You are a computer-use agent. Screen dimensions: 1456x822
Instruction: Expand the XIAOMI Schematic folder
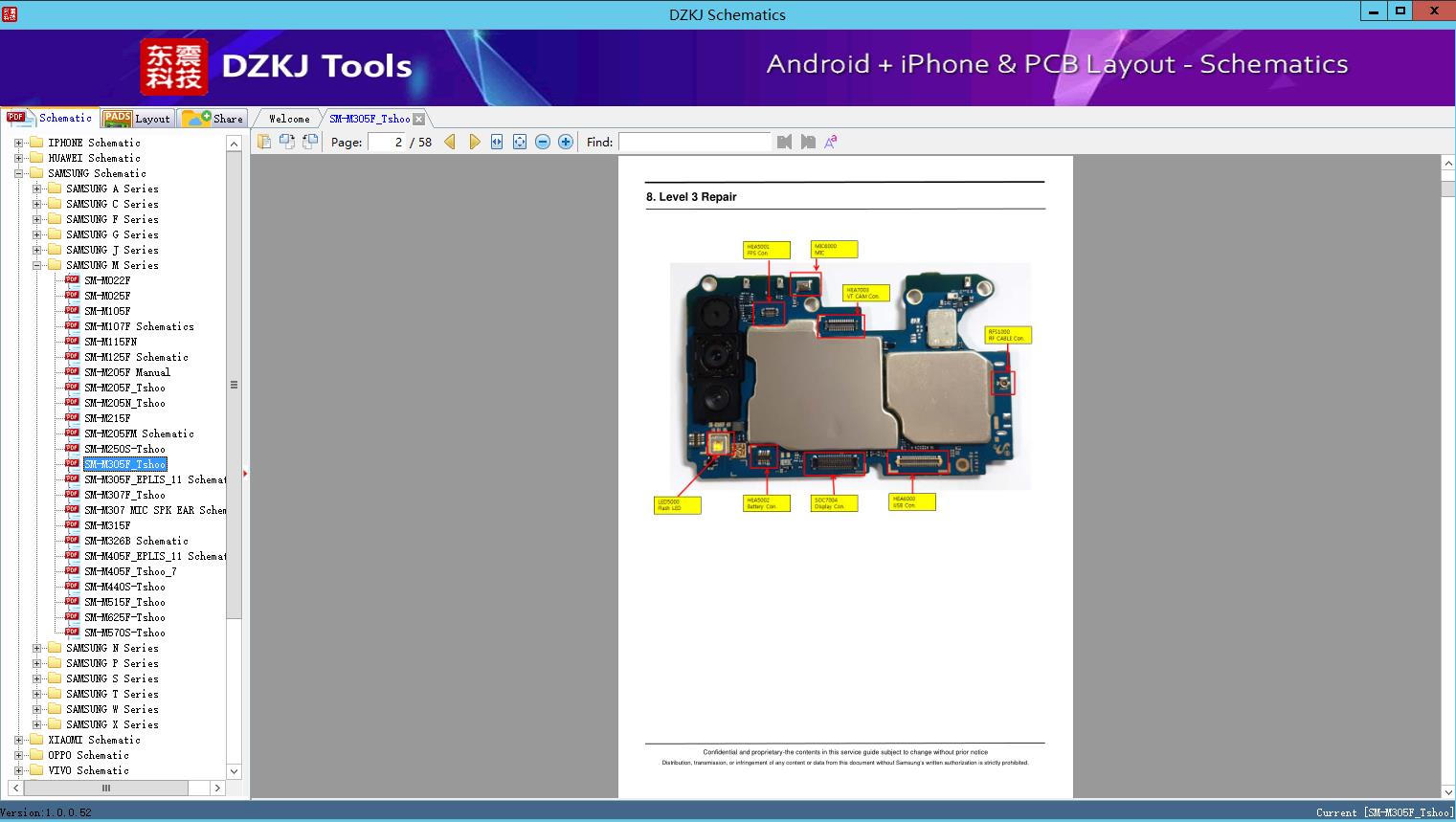19,740
